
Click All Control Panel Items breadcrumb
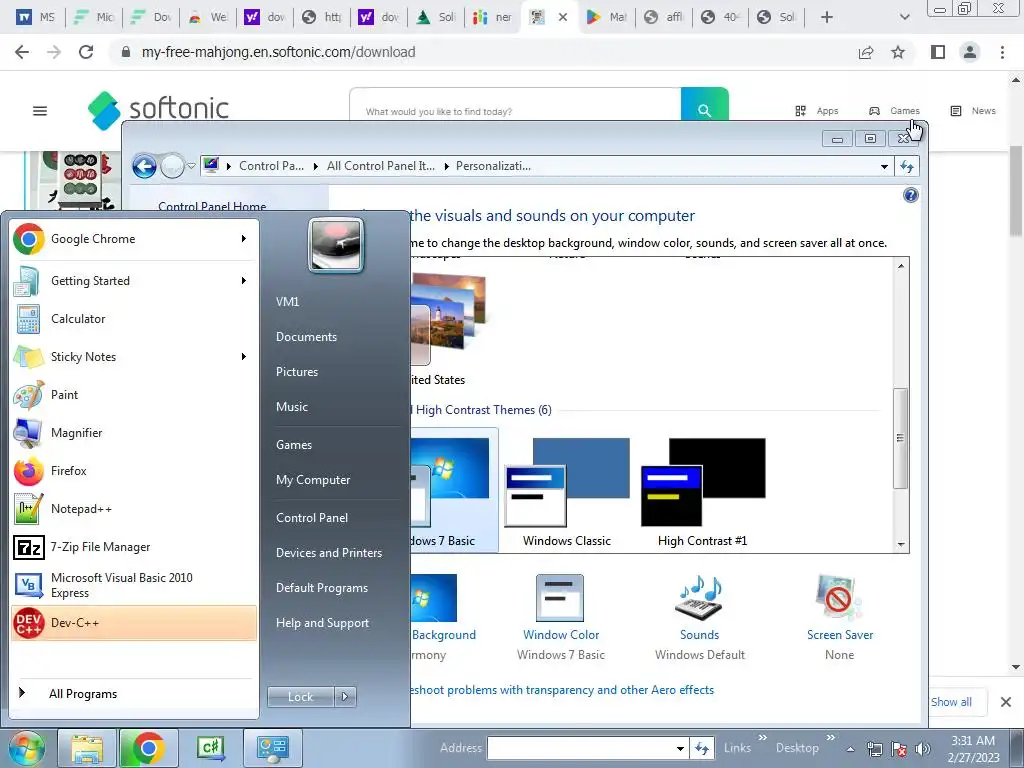tap(381, 167)
